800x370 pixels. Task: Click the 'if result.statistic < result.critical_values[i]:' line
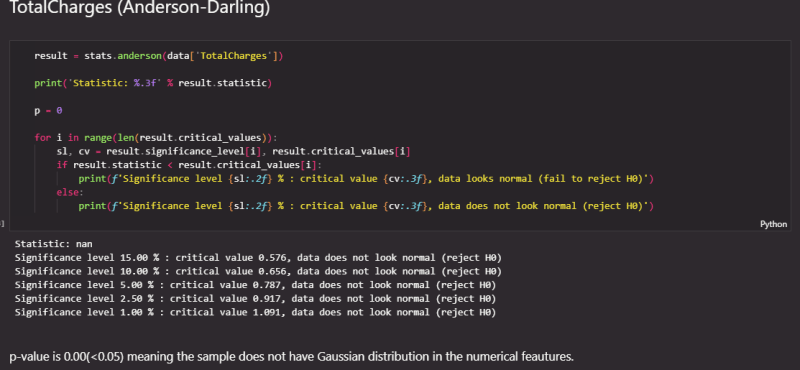tap(189, 165)
